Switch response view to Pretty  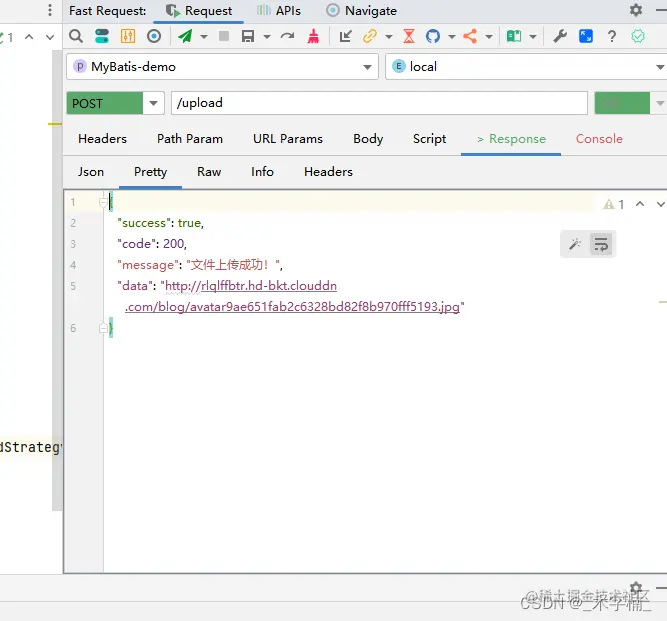click(x=150, y=172)
